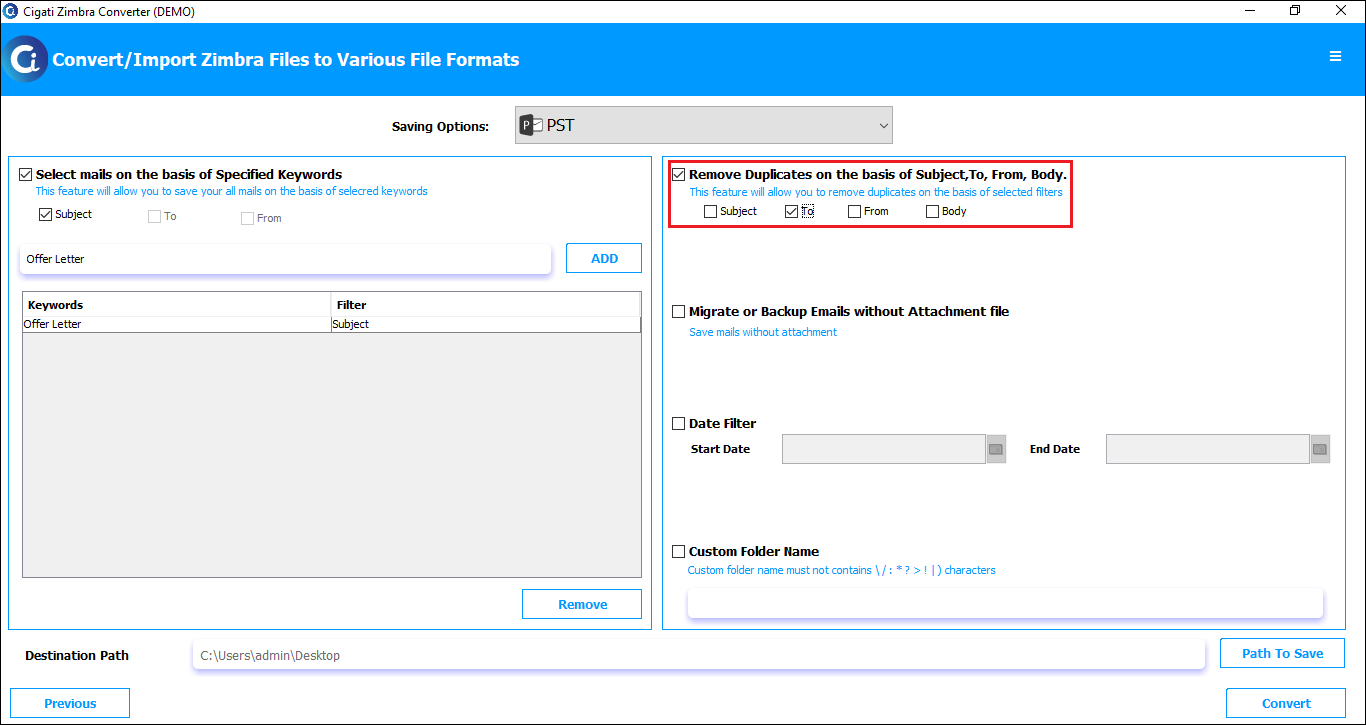Go back with the Previous button
Screen dimensions: 1366x725
[x=70, y=703]
